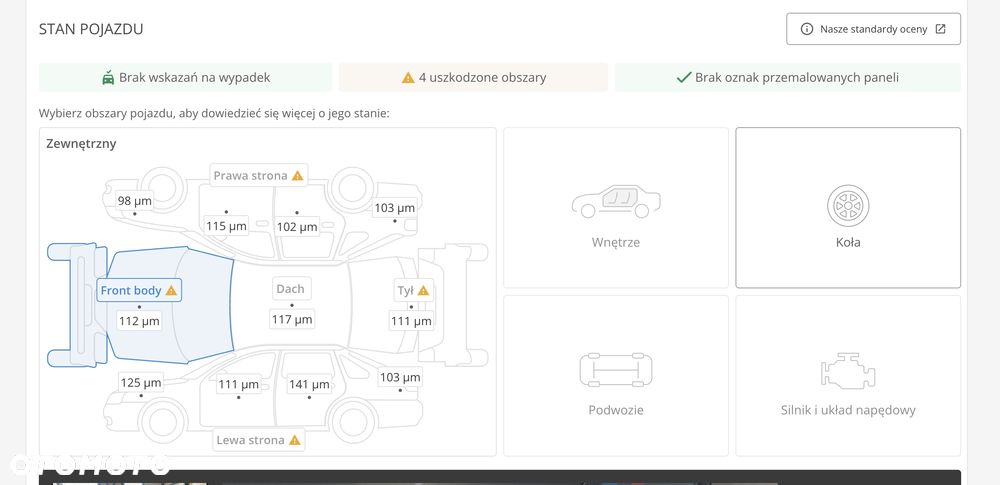Click the 125 µm front fender reading
Screen dimensions: 1000x485
pos(140,383)
